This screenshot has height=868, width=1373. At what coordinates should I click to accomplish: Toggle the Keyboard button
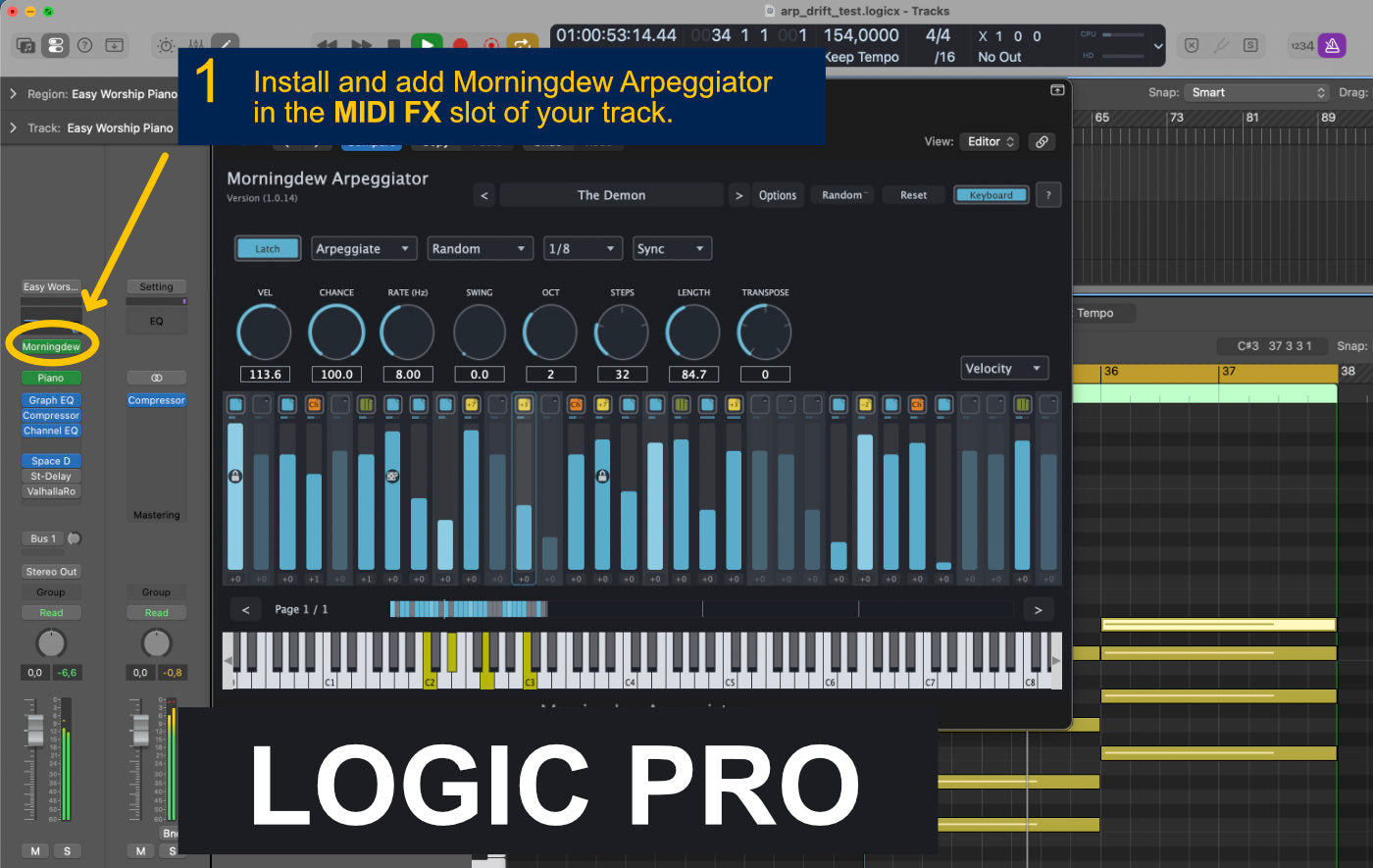(x=992, y=195)
